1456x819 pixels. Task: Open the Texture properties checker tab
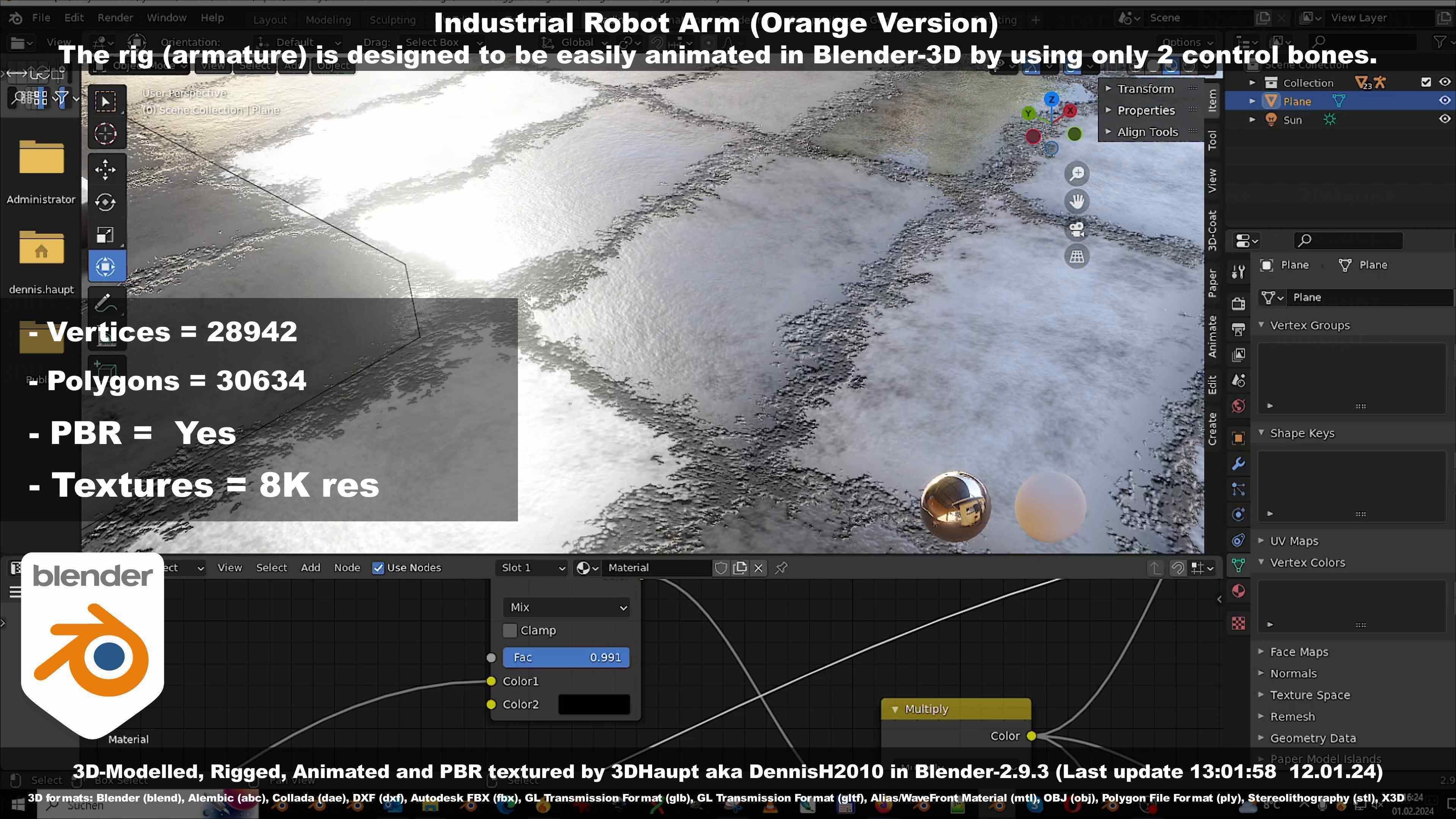click(1238, 623)
